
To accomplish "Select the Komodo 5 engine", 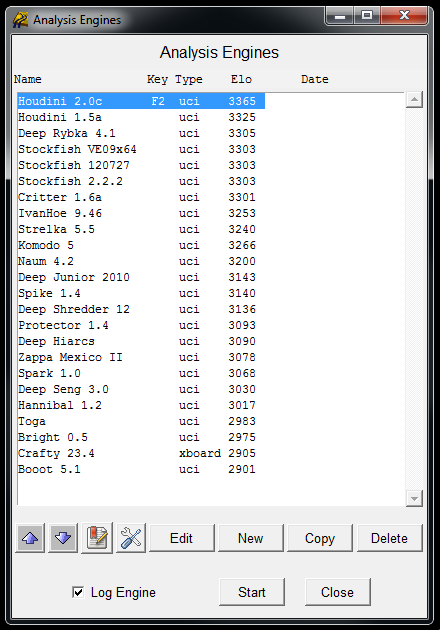I will [141, 245].
